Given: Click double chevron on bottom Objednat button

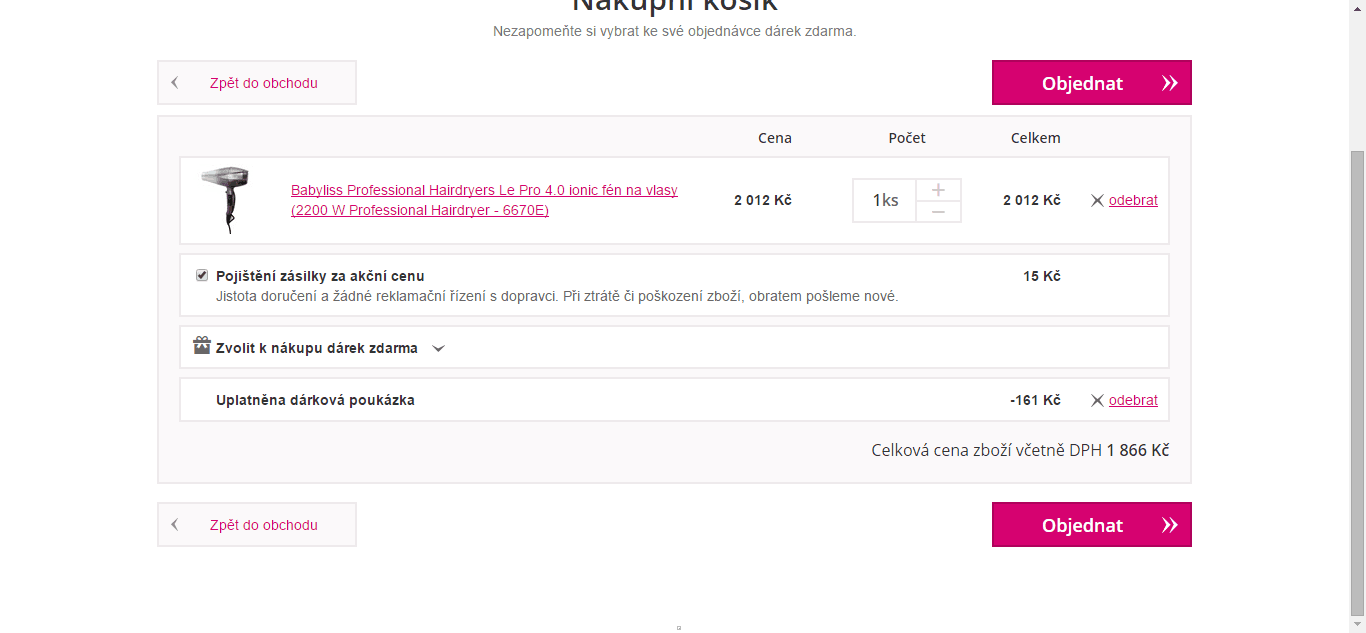Looking at the screenshot, I should coord(1169,526).
